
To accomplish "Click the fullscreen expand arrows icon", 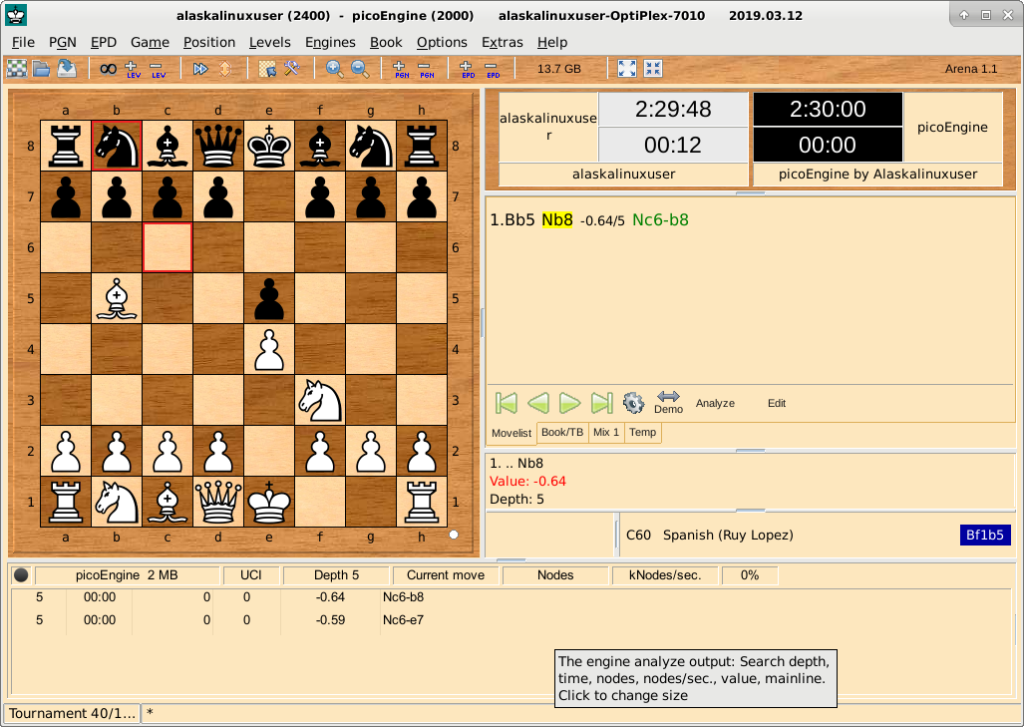I will tap(627, 69).
